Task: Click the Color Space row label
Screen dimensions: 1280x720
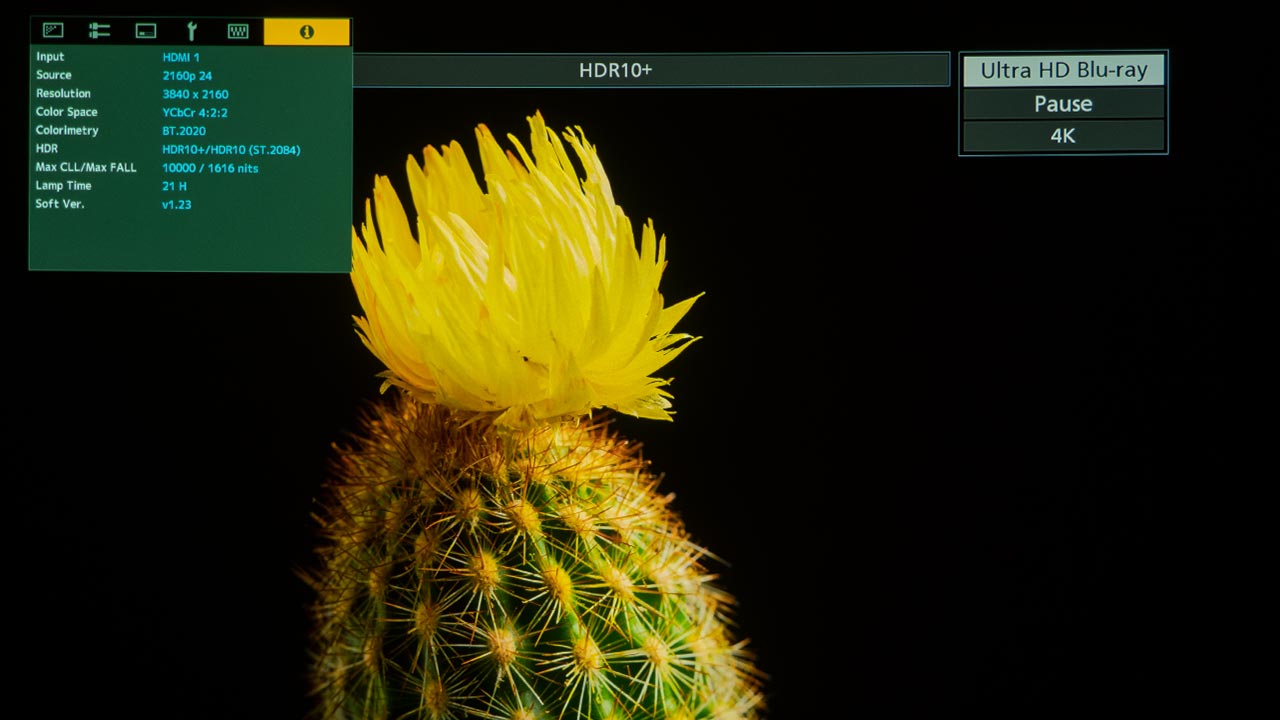Action: coord(67,112)
